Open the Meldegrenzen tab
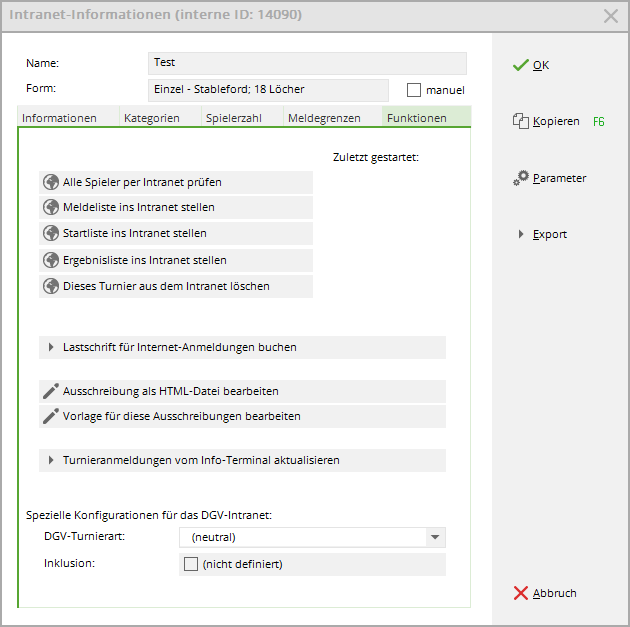The width and height of the screenshot is (630, 627). point(324,118)
